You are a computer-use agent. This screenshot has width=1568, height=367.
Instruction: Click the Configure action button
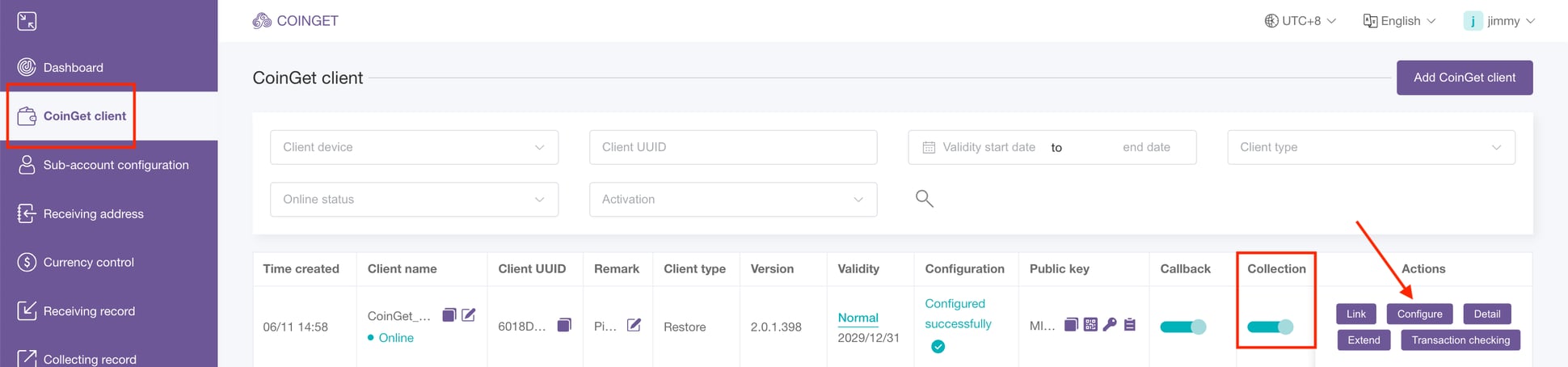point(1419,314)
